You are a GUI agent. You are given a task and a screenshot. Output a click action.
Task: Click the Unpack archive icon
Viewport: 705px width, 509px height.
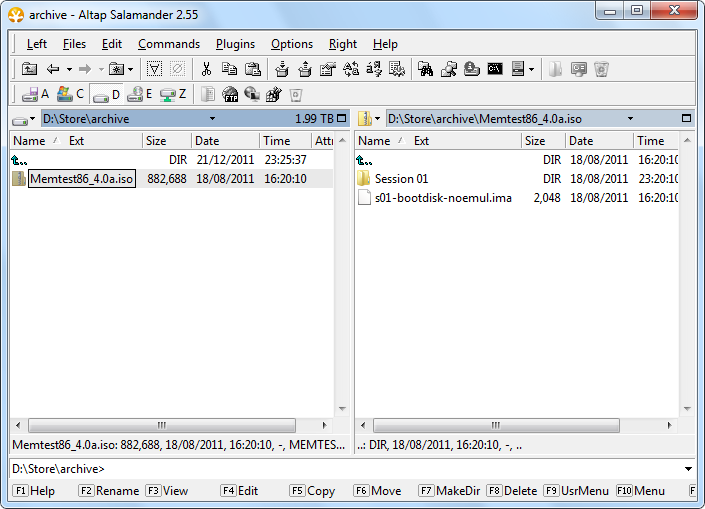[305, 69]
